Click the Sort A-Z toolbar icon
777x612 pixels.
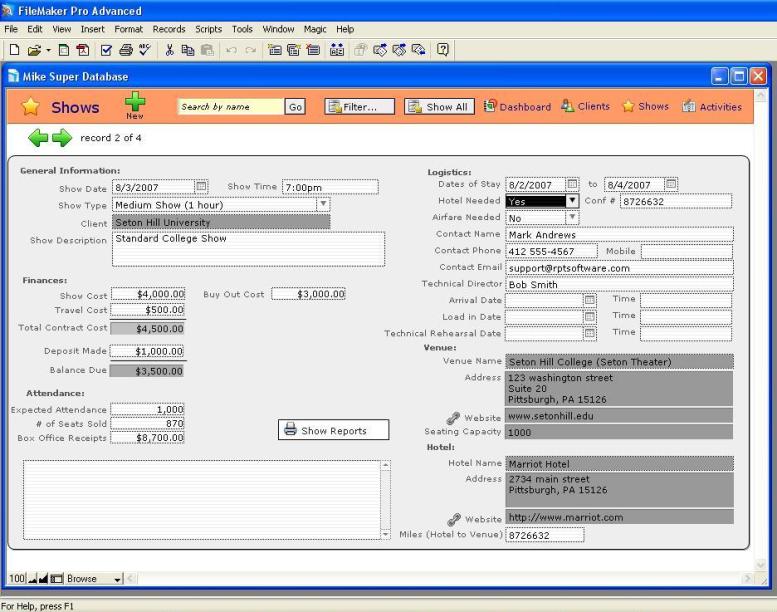[337, 50]
